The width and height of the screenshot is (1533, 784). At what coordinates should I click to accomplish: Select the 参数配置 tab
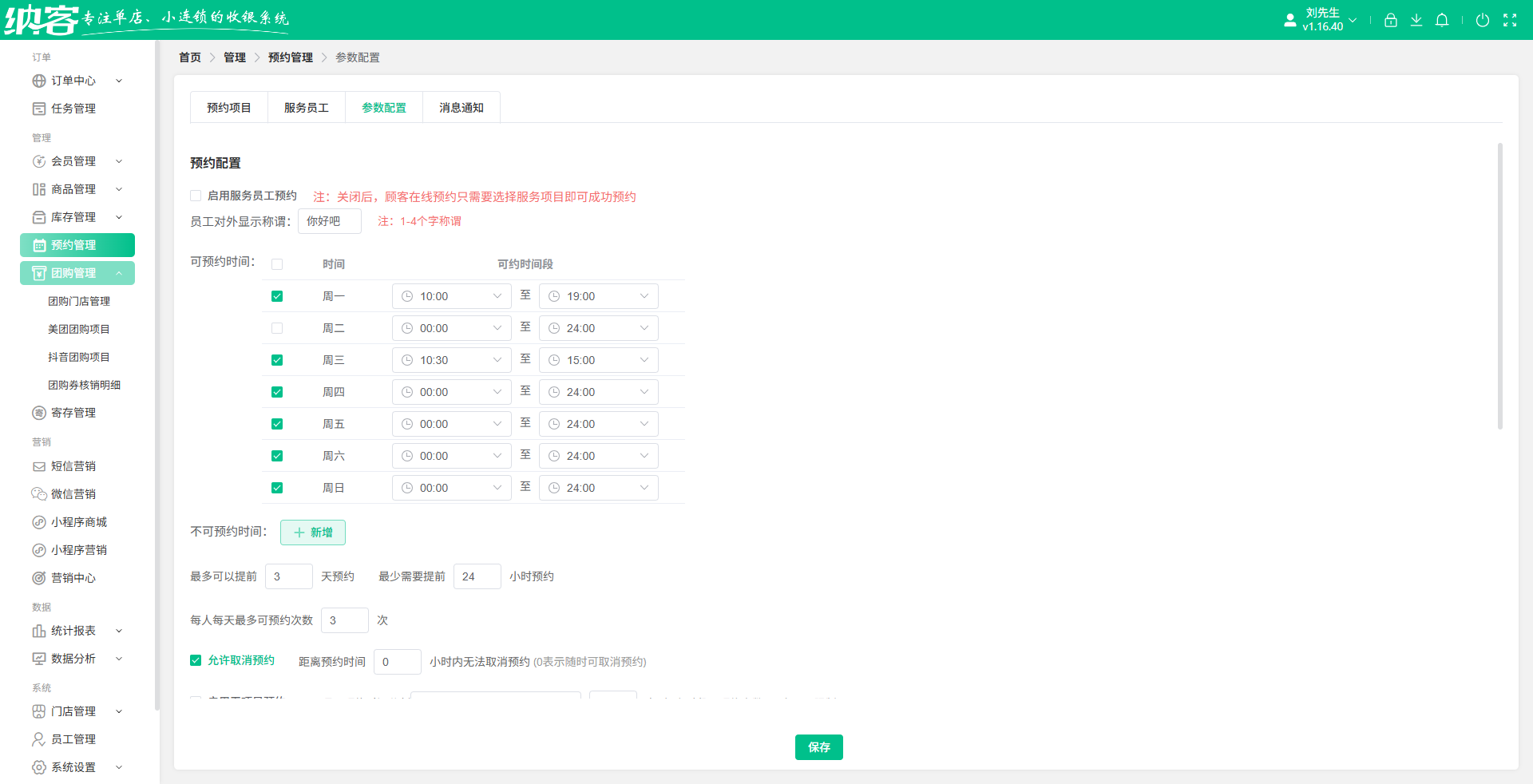[x=384, y=108]
